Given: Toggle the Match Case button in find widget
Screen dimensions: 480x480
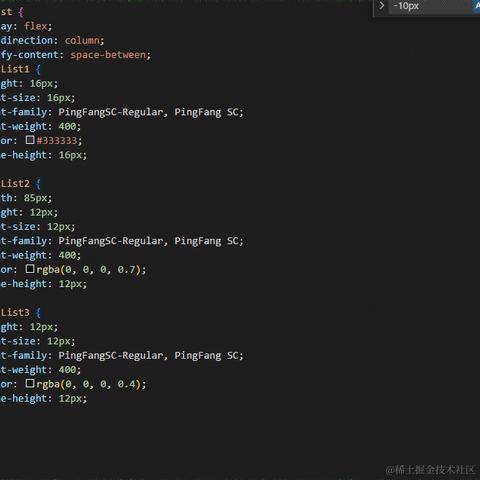Looking at the screenshot, I should tap(477, 6).
